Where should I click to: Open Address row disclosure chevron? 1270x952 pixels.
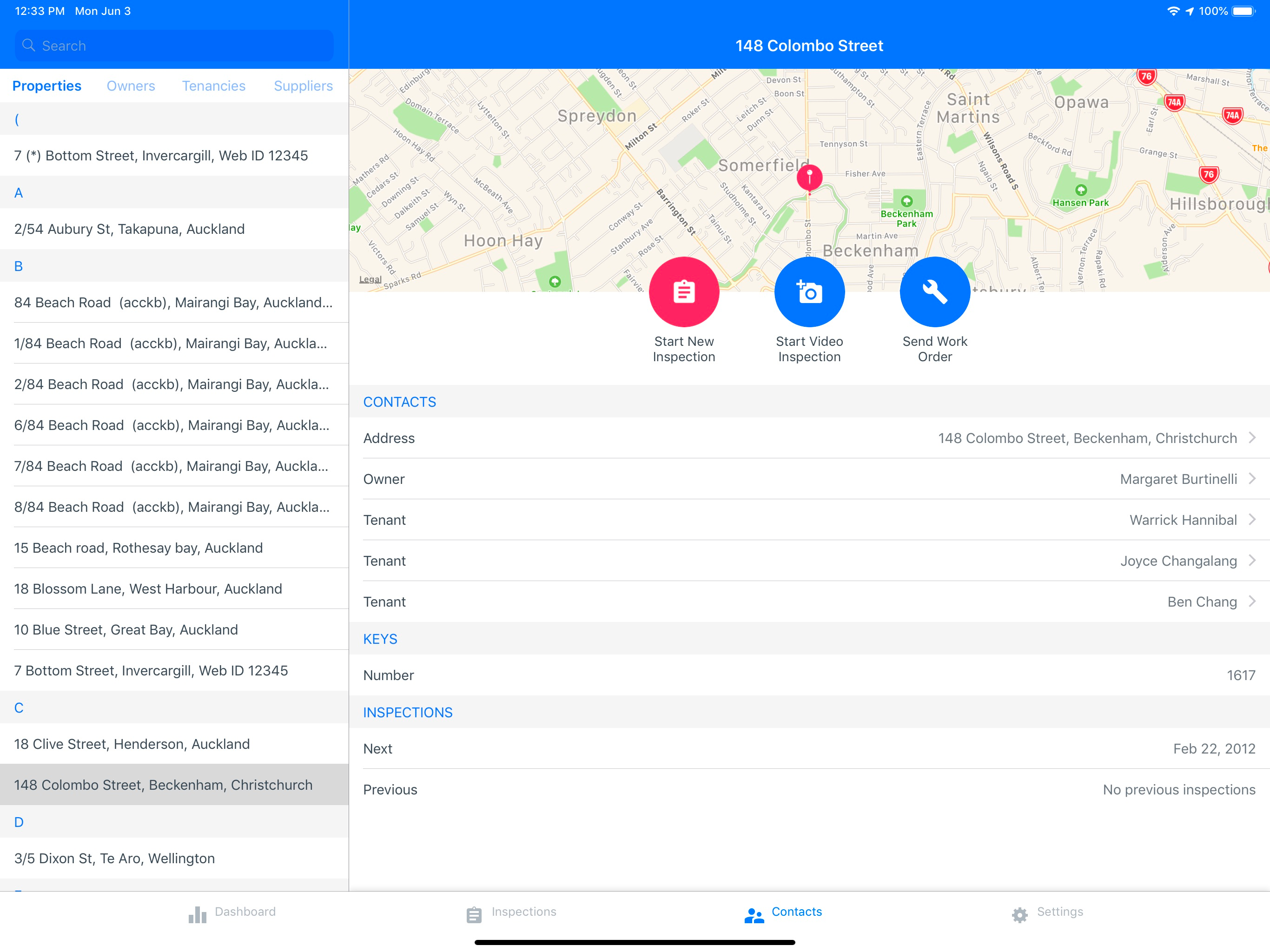point(1252,437)
